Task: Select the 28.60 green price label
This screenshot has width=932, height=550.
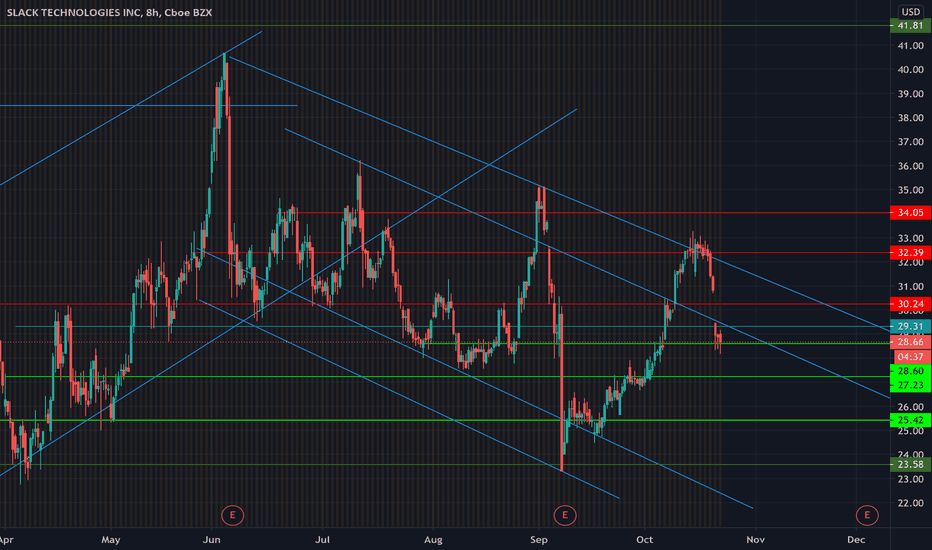Action: (x=910, y=371)
